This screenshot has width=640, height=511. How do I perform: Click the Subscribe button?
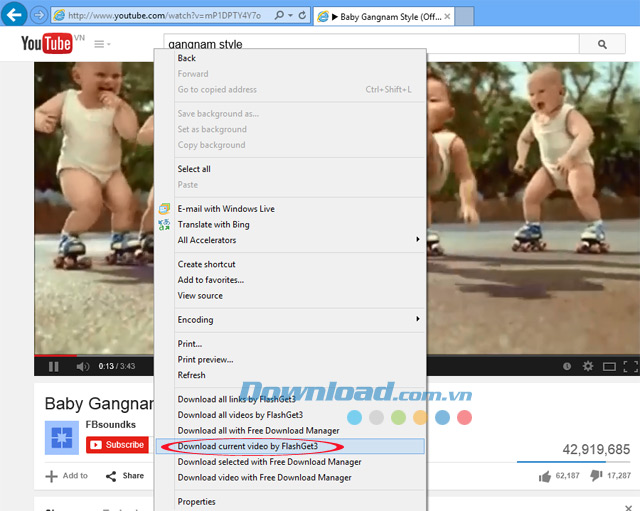(x=117, y=444)
